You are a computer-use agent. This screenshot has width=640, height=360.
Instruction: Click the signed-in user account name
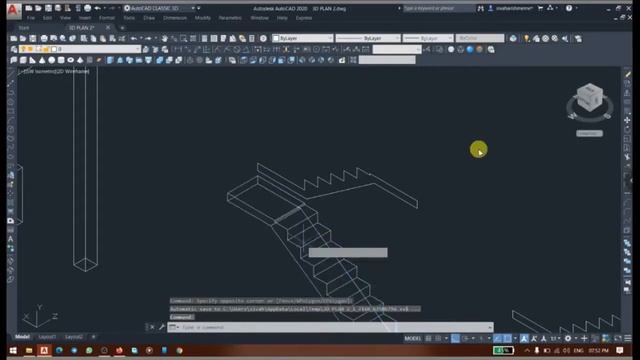pyautogui.click(x=514, y=8)
